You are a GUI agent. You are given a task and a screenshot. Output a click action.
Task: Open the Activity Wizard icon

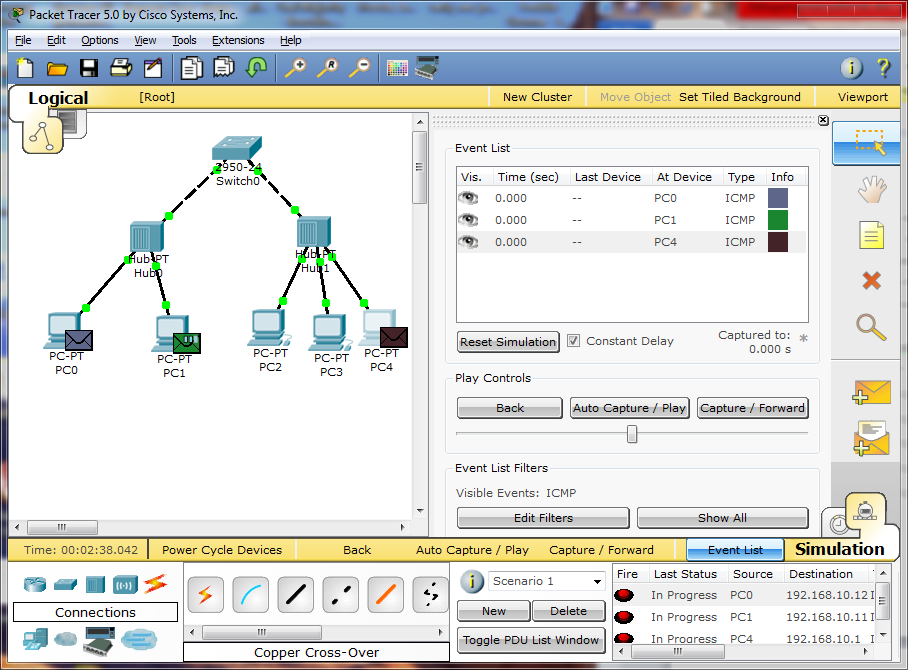pyautogui.click(x=153, y=68)
